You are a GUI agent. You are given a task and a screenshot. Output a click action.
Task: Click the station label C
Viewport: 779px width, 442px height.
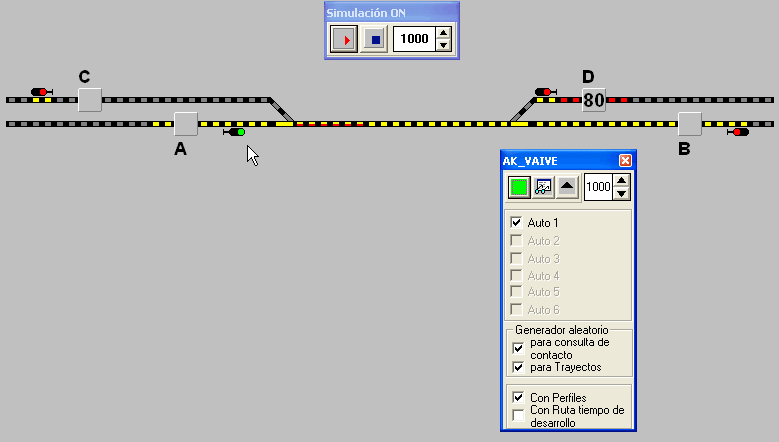click(84, 76)
